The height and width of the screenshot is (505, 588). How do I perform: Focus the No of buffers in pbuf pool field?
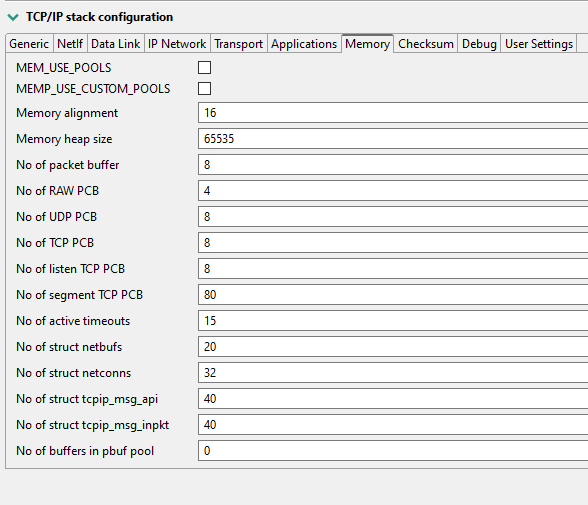point(393,451)
